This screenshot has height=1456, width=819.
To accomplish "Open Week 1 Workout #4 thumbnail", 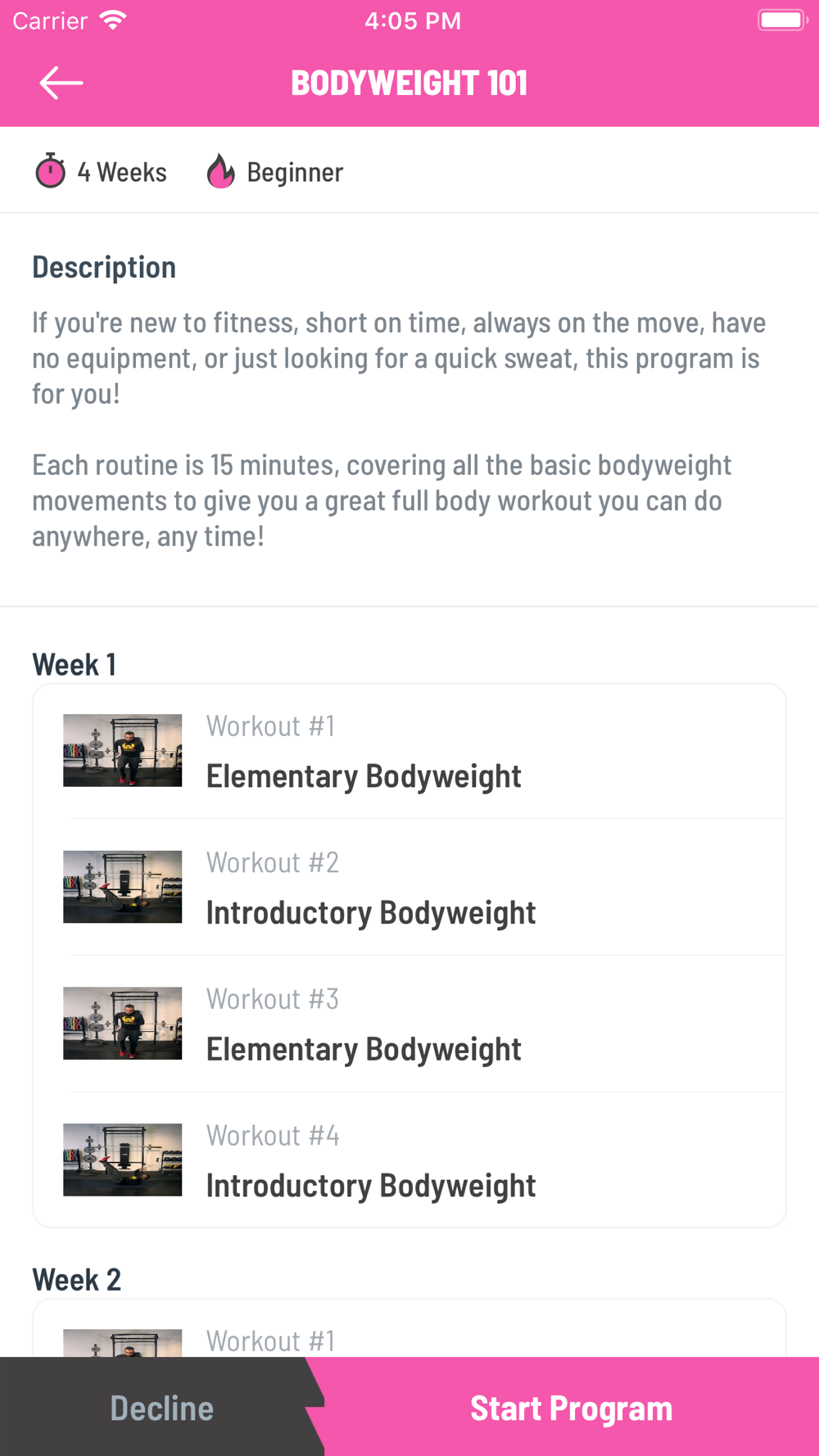I will pyautogui.click(x=123, y=1160).
